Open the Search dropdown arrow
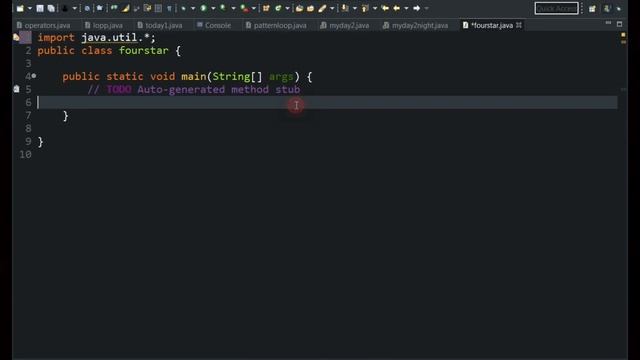Viewport: 640px width, 360px height. pos(332,8)
